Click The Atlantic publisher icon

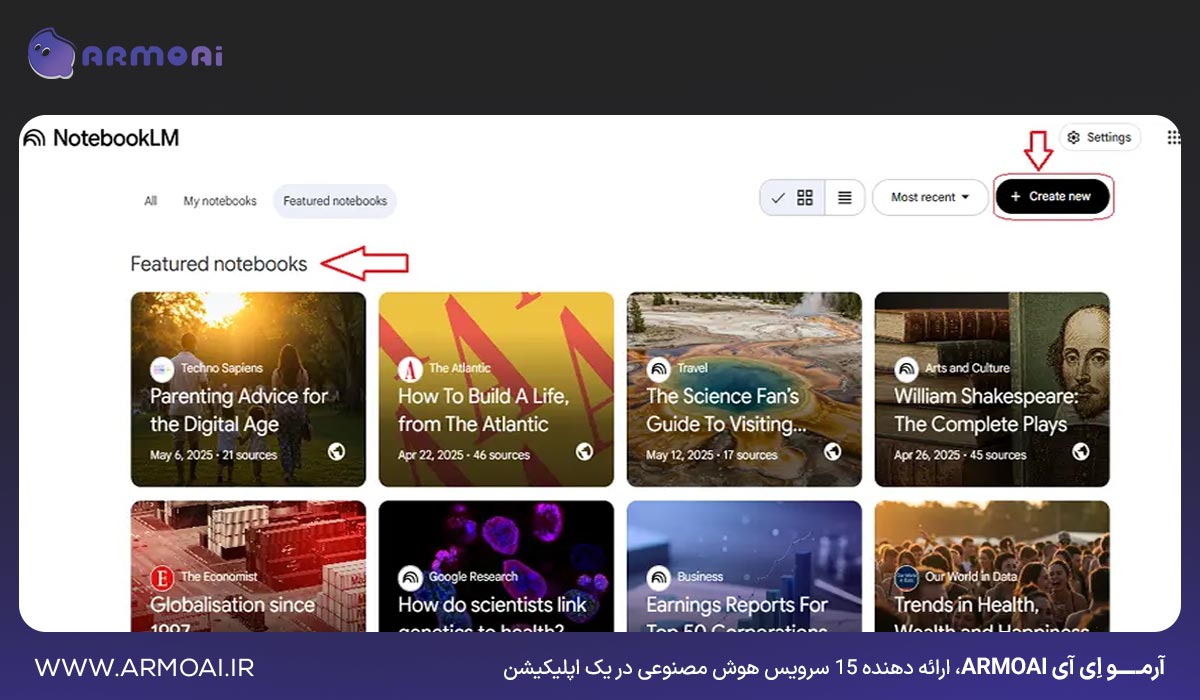click(411, 368)
